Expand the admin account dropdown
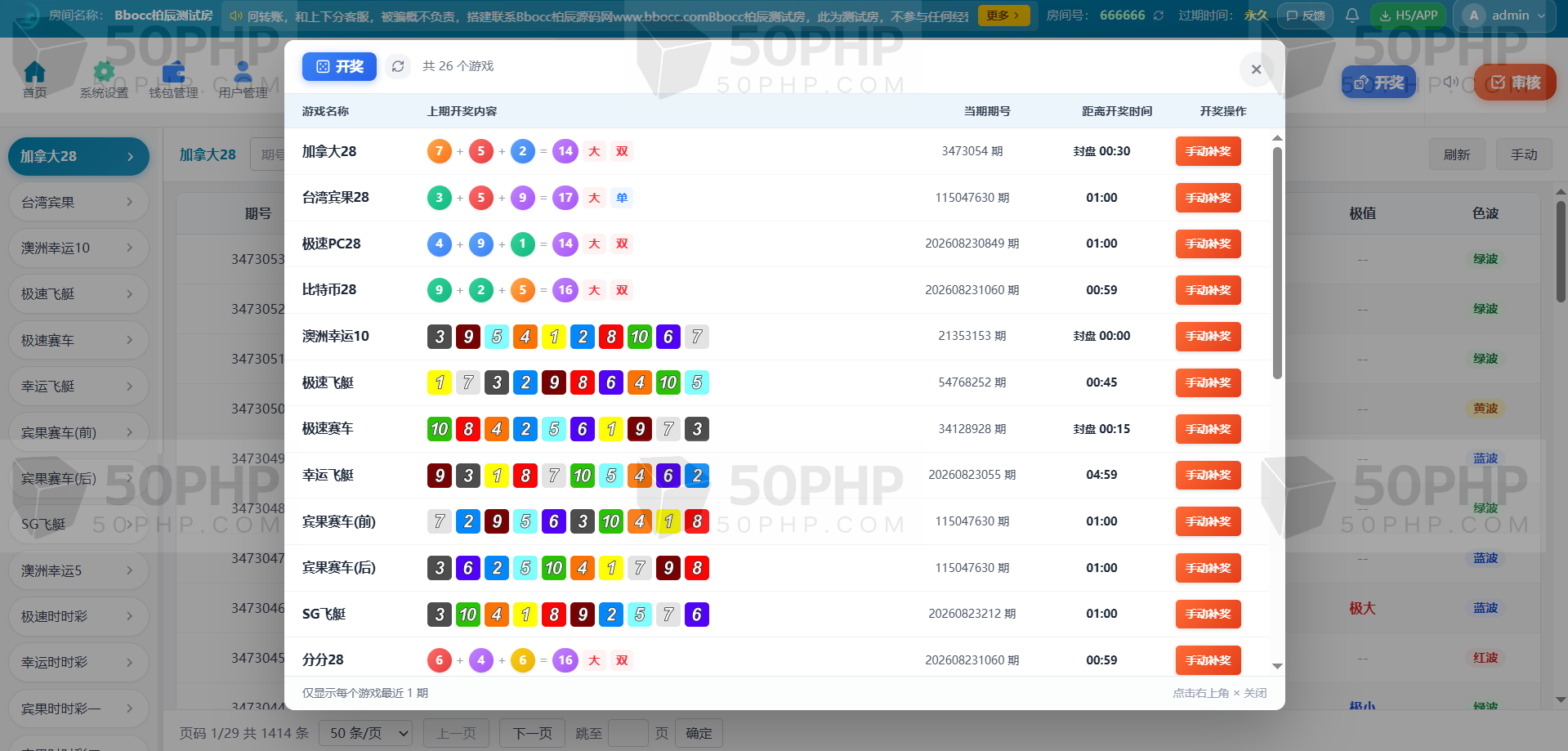1568x751 pixels. click(x=1504, y=16)
